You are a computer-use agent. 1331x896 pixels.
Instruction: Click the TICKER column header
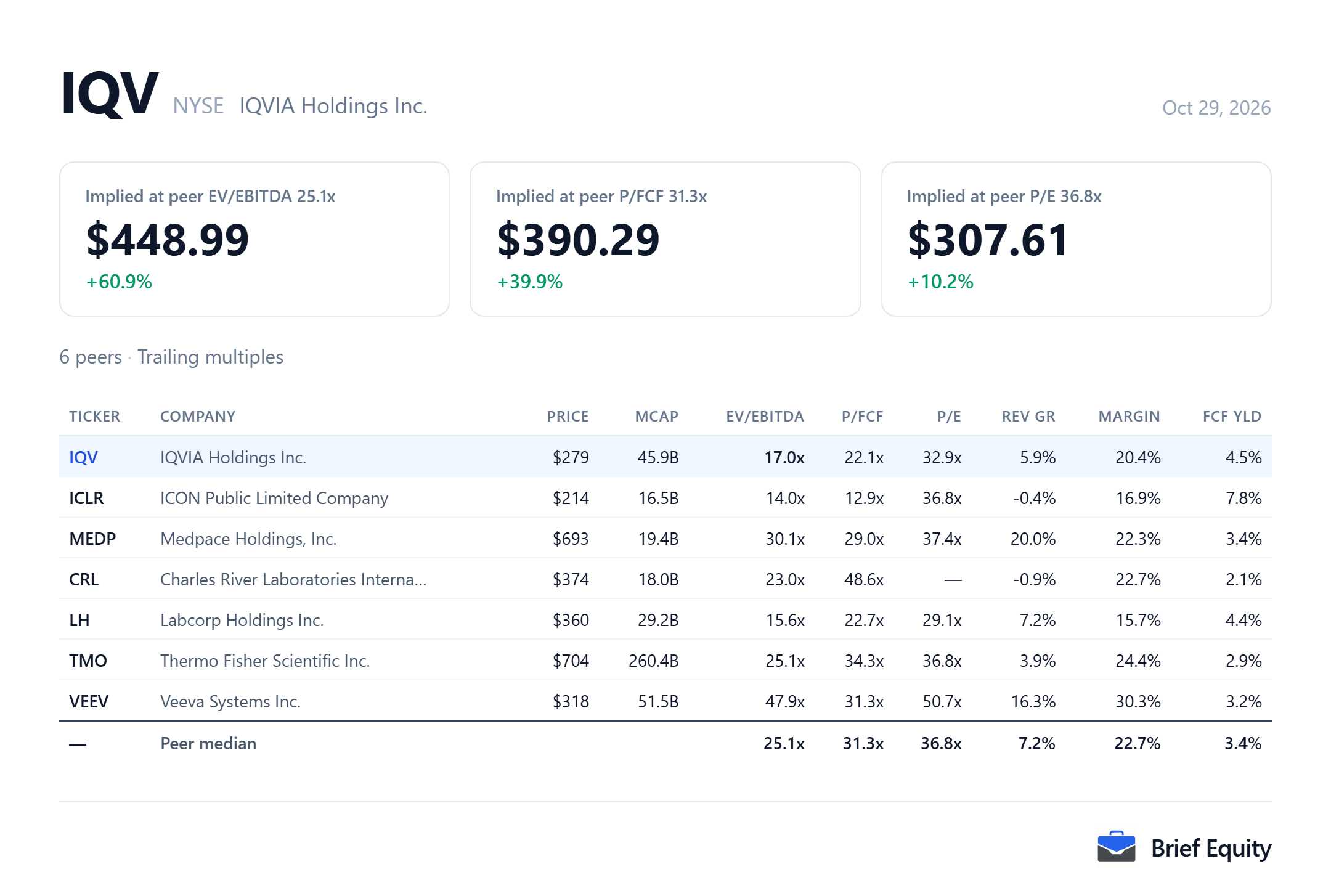(x=95, y=417)
